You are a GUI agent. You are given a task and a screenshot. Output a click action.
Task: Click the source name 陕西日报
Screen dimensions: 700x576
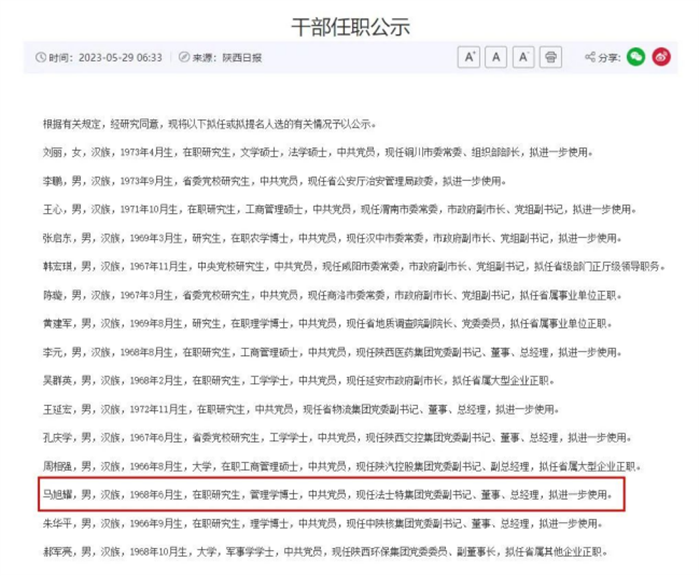(242, 58)
